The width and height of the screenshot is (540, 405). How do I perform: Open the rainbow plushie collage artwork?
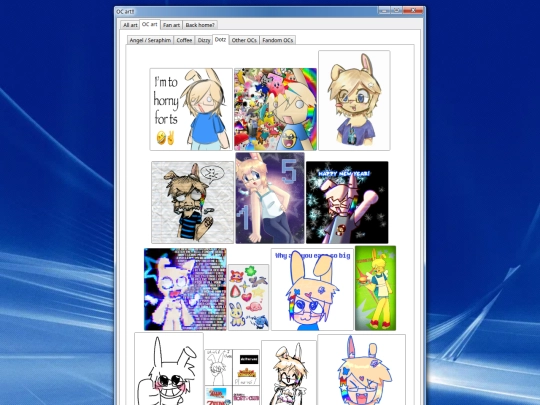coord(276,109)
